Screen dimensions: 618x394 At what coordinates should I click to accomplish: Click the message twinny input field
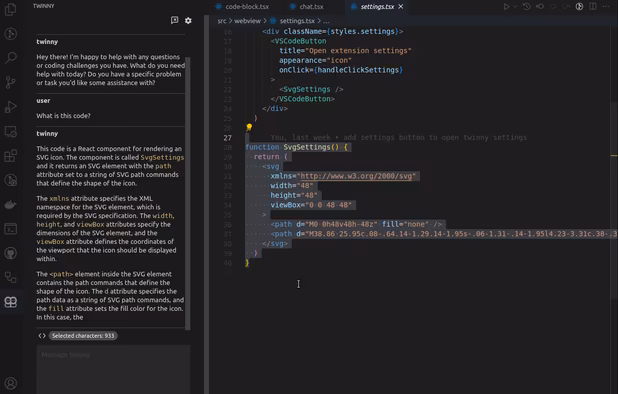pyautogui.click(x=114, y=369)
